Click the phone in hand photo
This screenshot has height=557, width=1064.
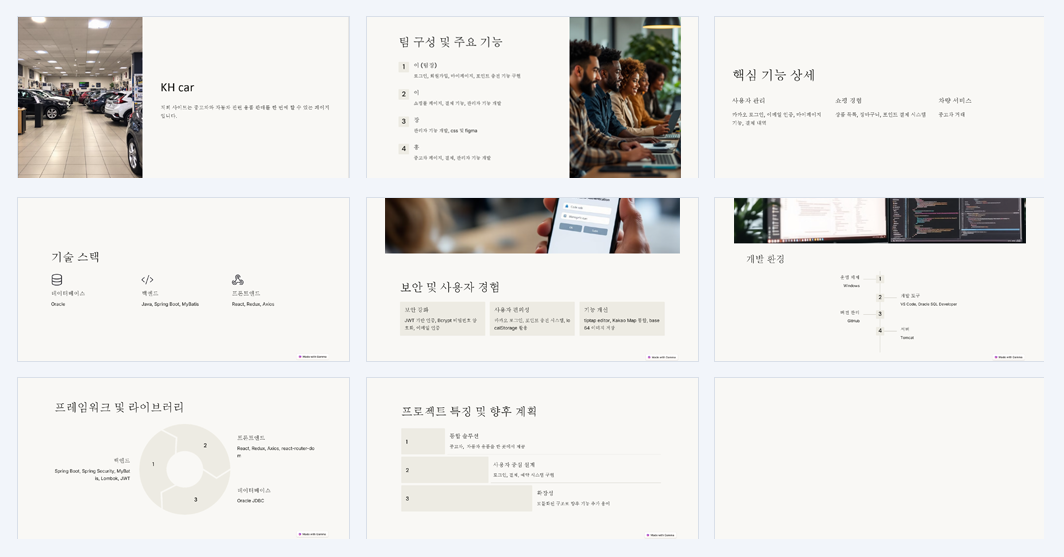pyautogui.click(x=532, y=226)
